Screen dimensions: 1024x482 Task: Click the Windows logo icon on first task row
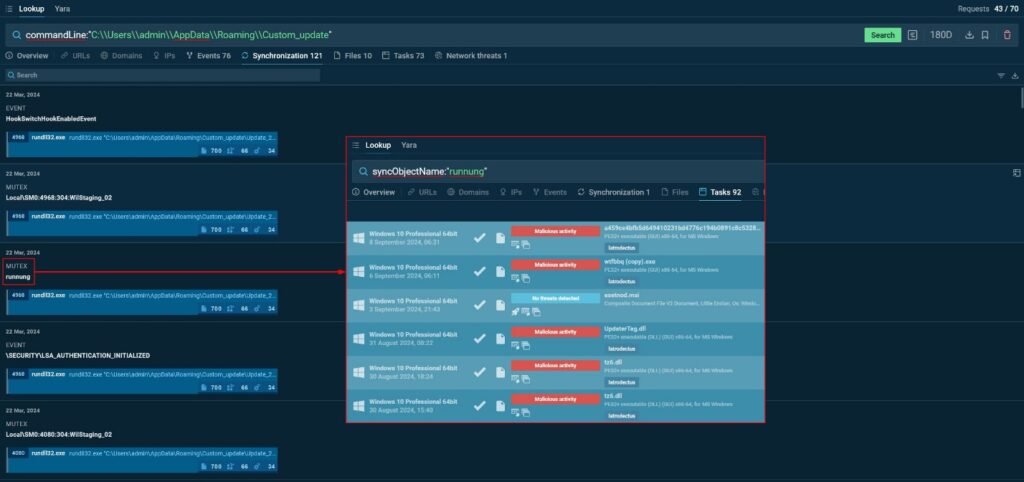[x=356, y=238]
